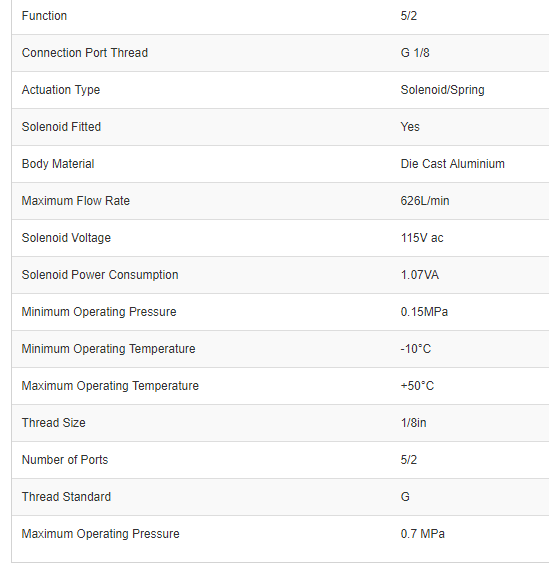The image size is (549, 575).
Task: Select the Minimum Operating Temperature label
Action: point(109,349)
